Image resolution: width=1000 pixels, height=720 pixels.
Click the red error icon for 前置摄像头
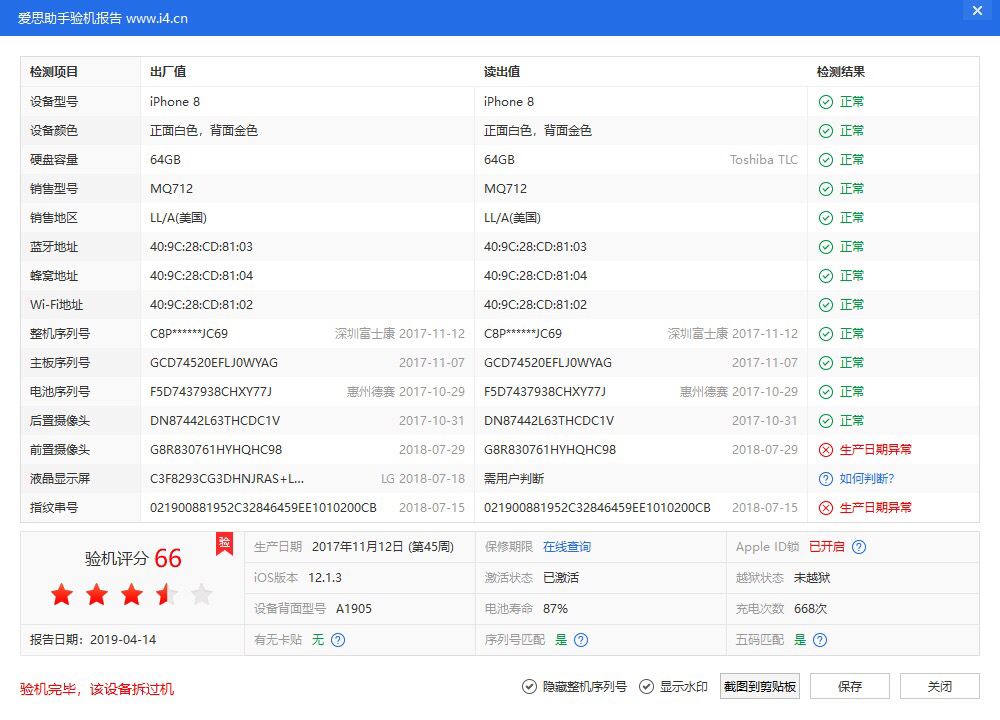[x=826, y=450]
